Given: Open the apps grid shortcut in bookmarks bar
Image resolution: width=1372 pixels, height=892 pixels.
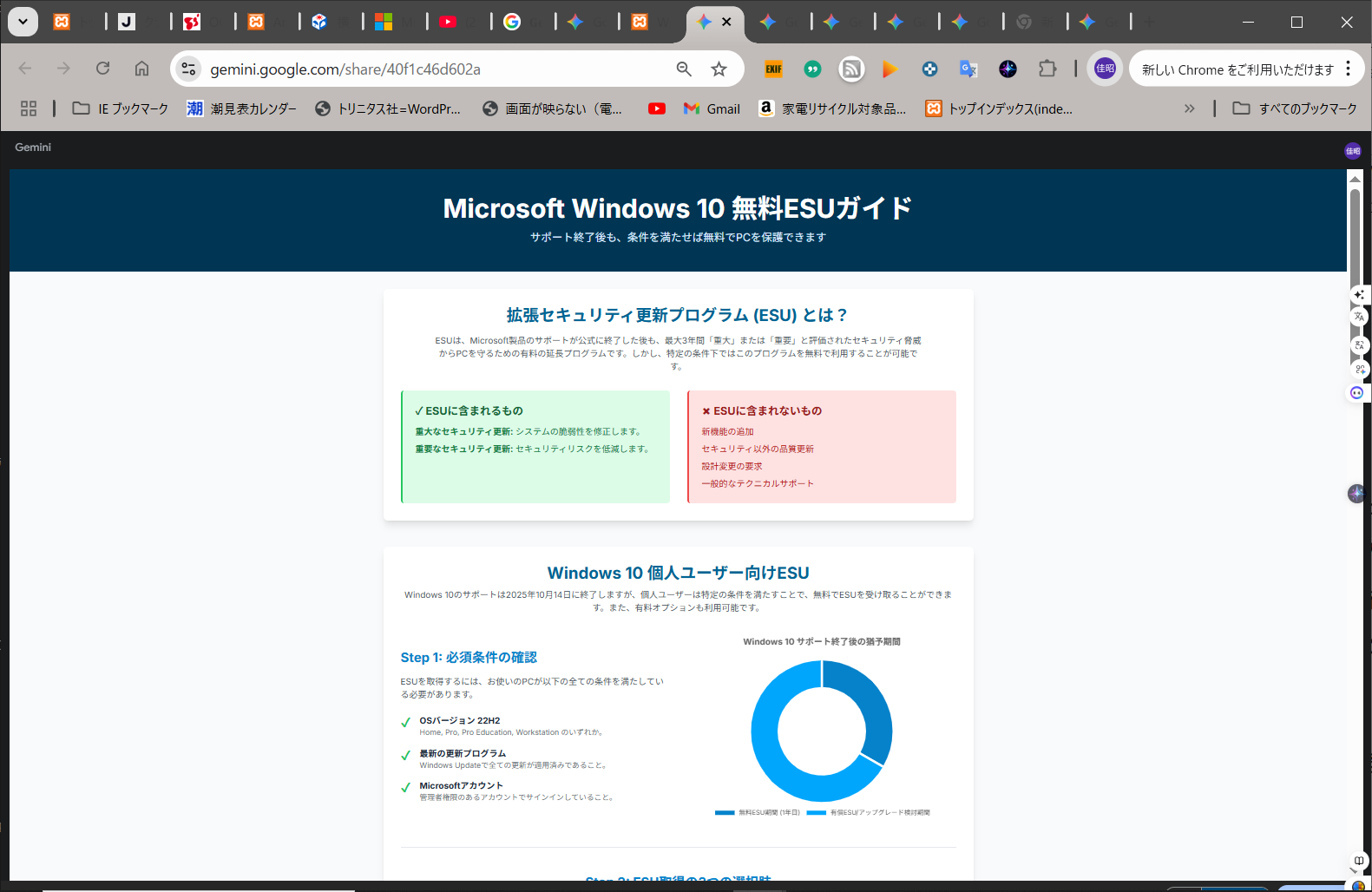Looking at the screenshot, I should [29, 108].
